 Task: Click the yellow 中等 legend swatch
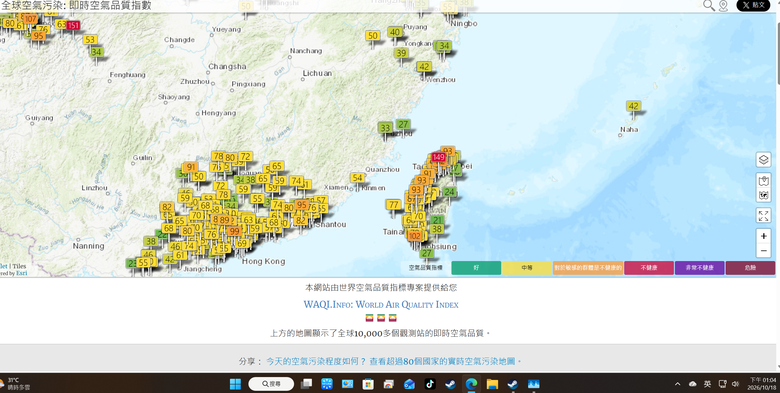click(527, 268)
